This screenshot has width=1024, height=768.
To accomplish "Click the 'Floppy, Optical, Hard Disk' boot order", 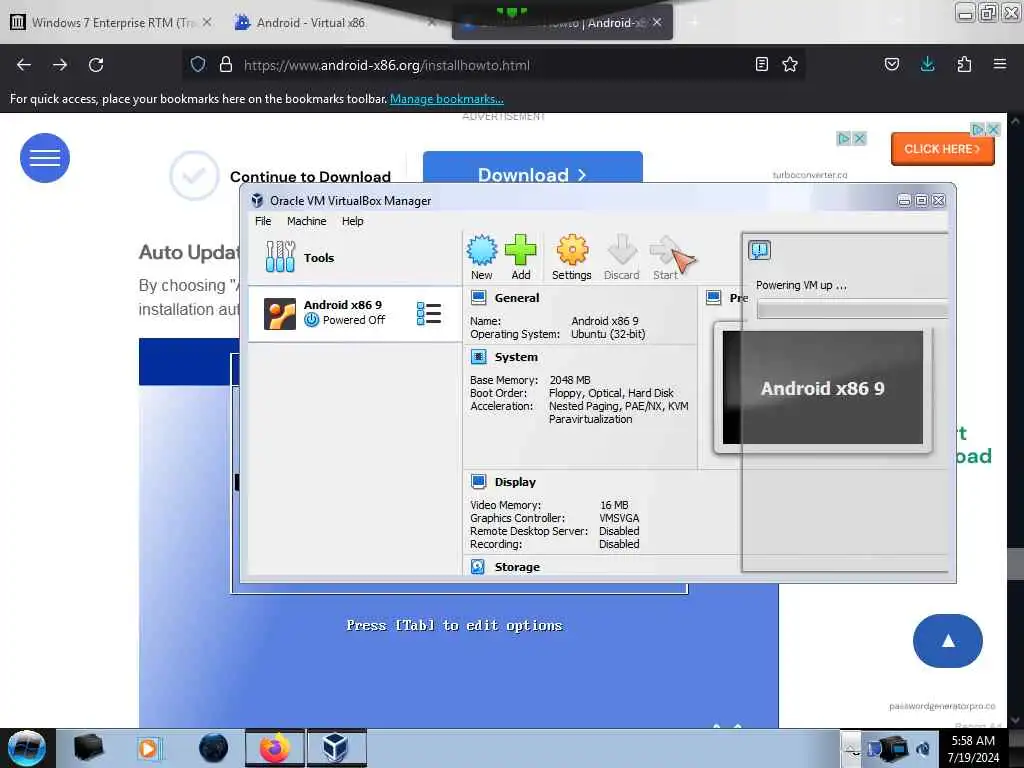I will (x=611, y=393).
